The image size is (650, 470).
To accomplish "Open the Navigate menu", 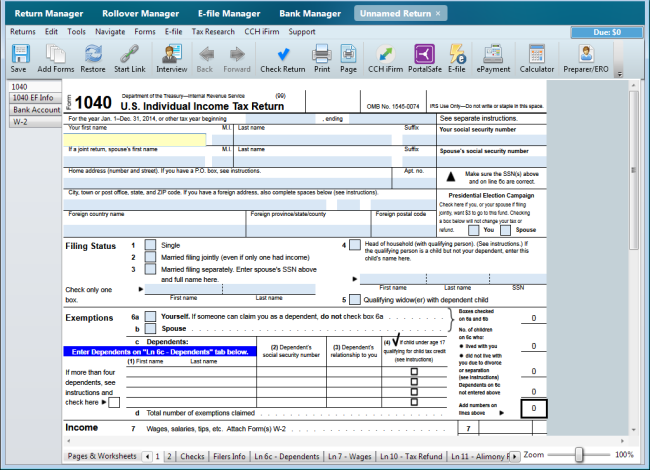I will (110, 31).
